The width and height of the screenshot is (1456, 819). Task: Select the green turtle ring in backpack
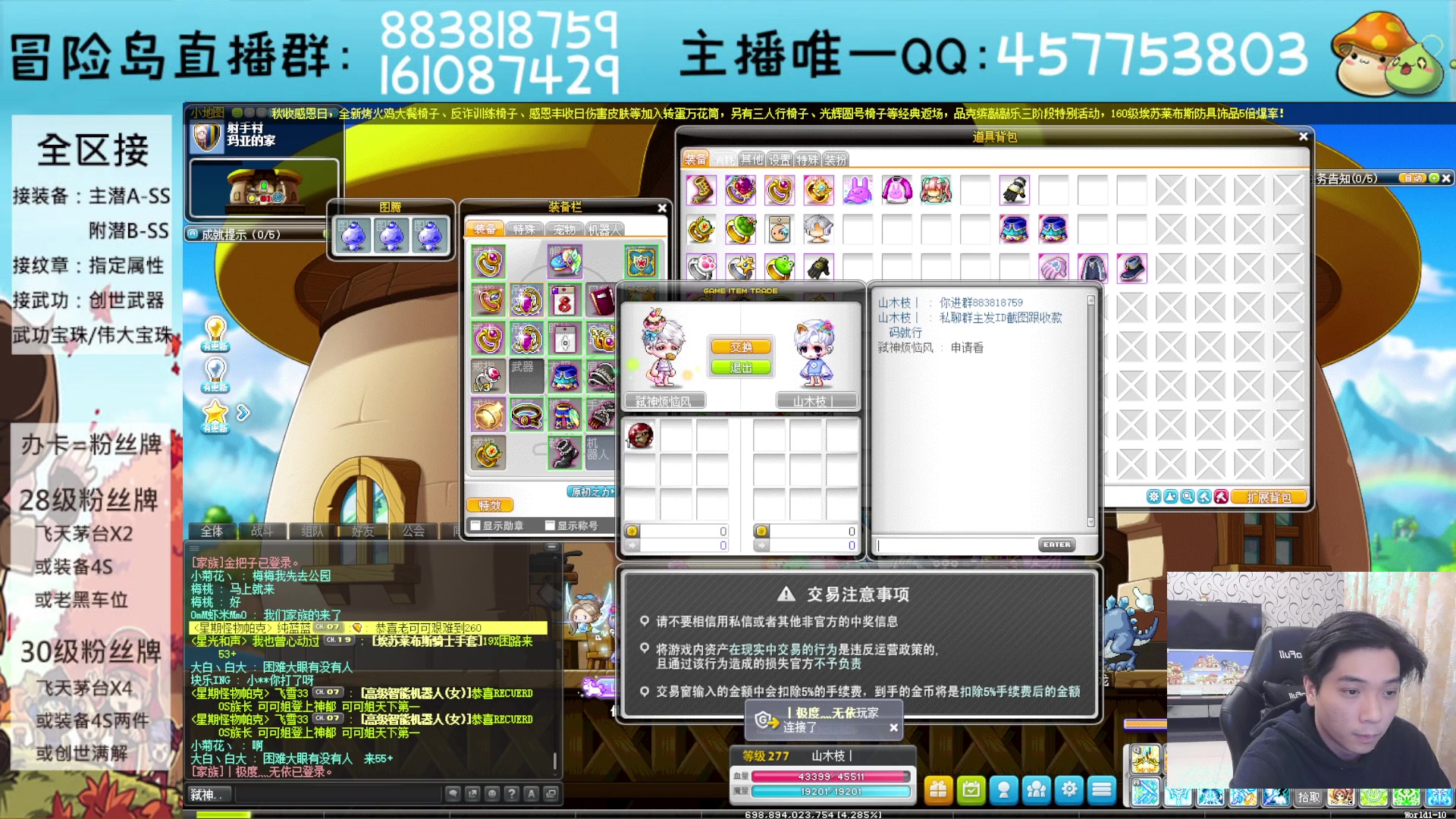(740, 229)
